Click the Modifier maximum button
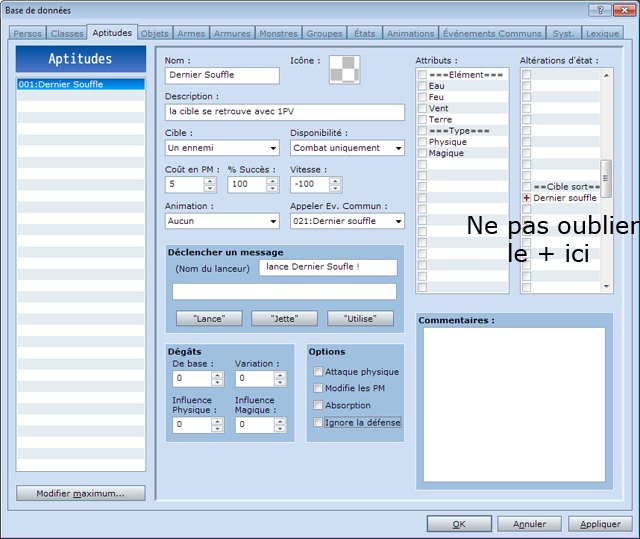 (81, 493)
